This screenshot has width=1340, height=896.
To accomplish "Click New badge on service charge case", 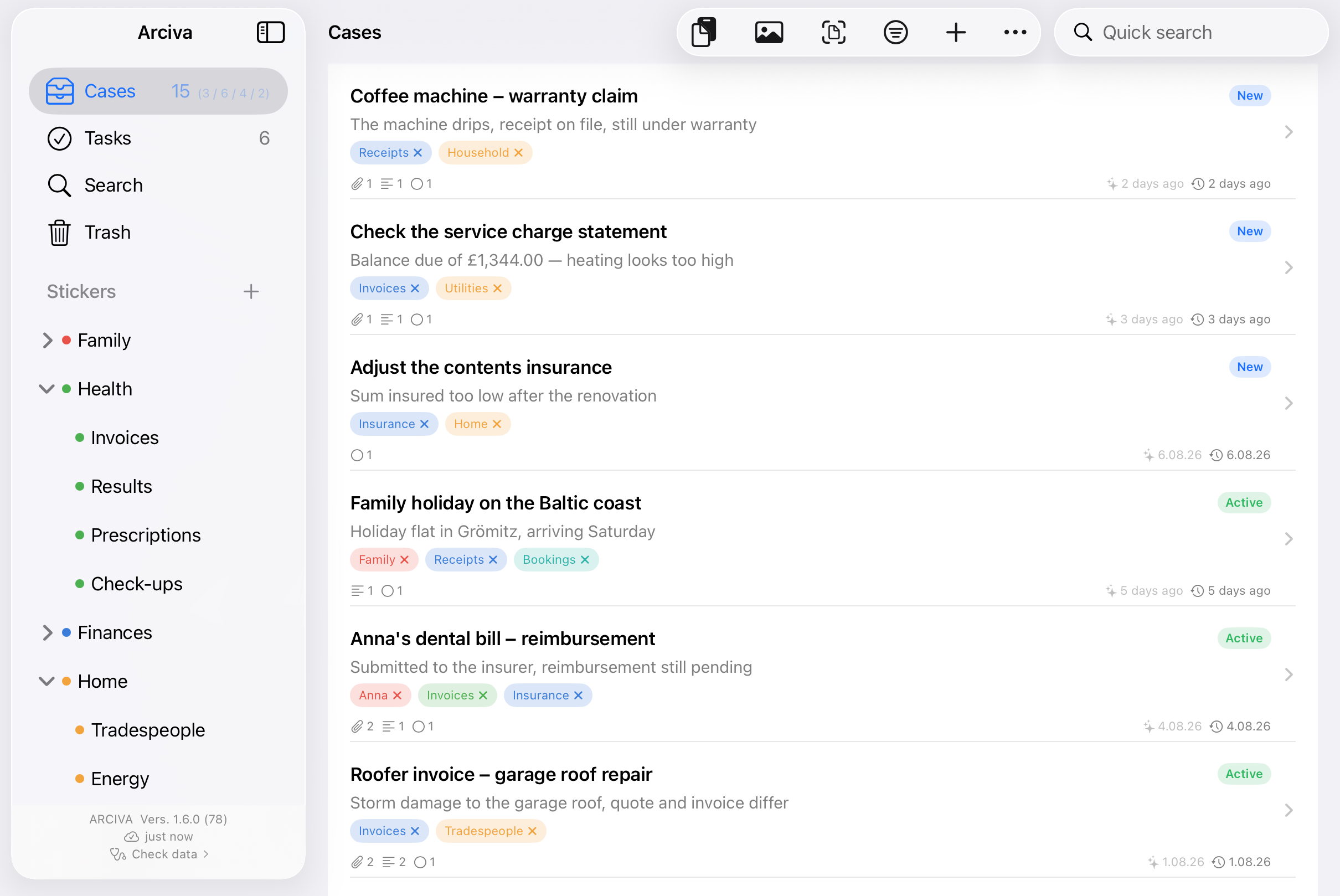I will 1250,231.
